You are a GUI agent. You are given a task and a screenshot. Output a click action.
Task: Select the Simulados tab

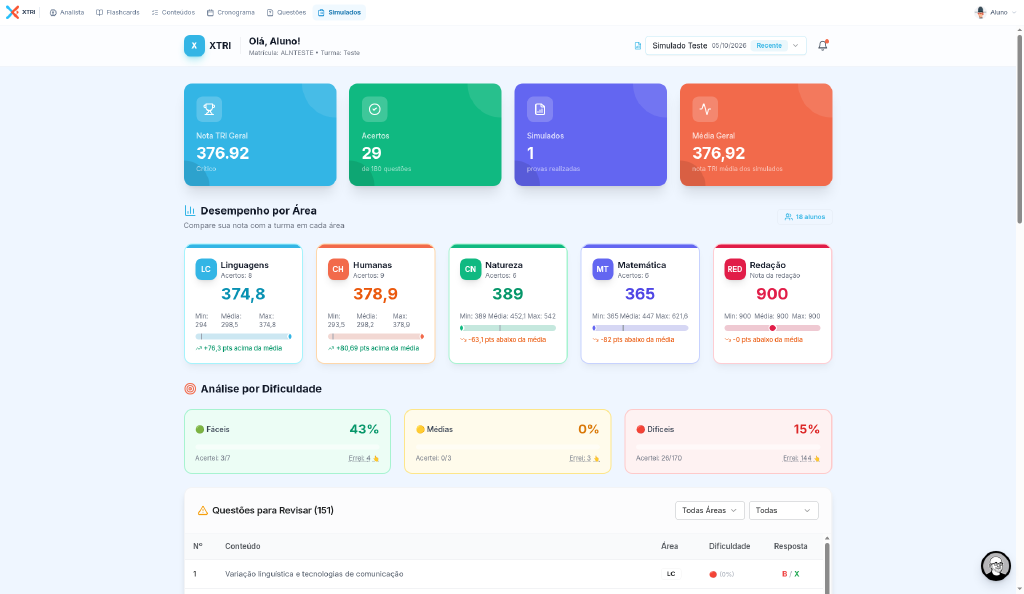pyautogui.click(x=339, y=12)
